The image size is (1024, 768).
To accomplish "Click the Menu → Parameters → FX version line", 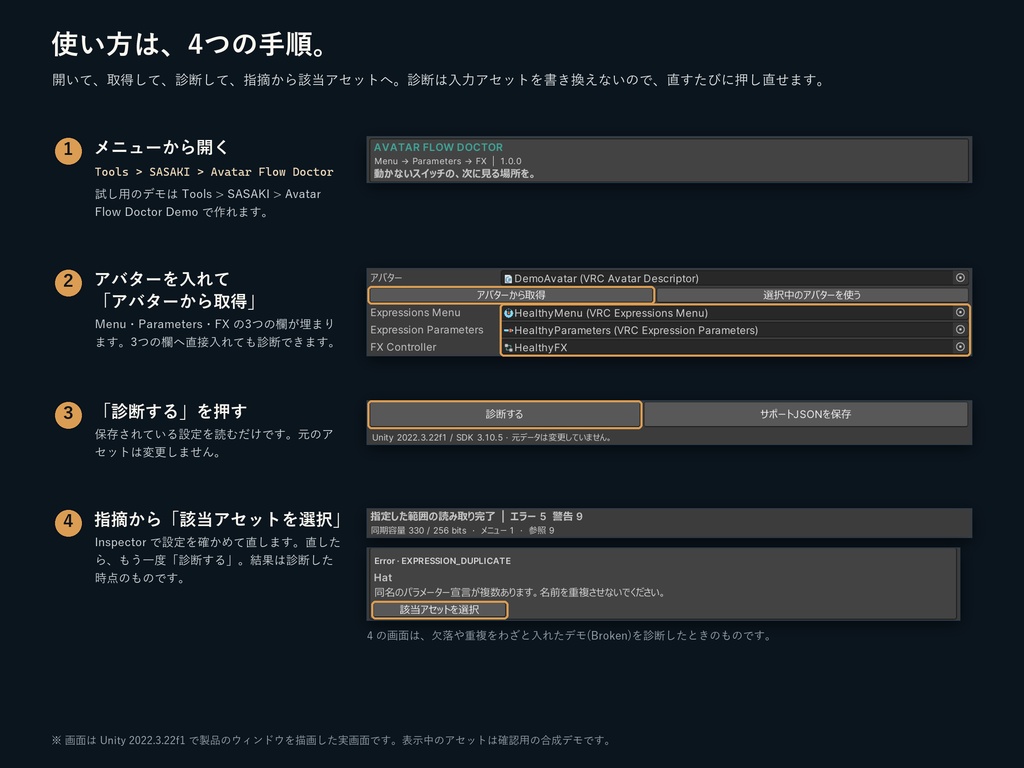I will pyautogui.click(x=447, y=161).
